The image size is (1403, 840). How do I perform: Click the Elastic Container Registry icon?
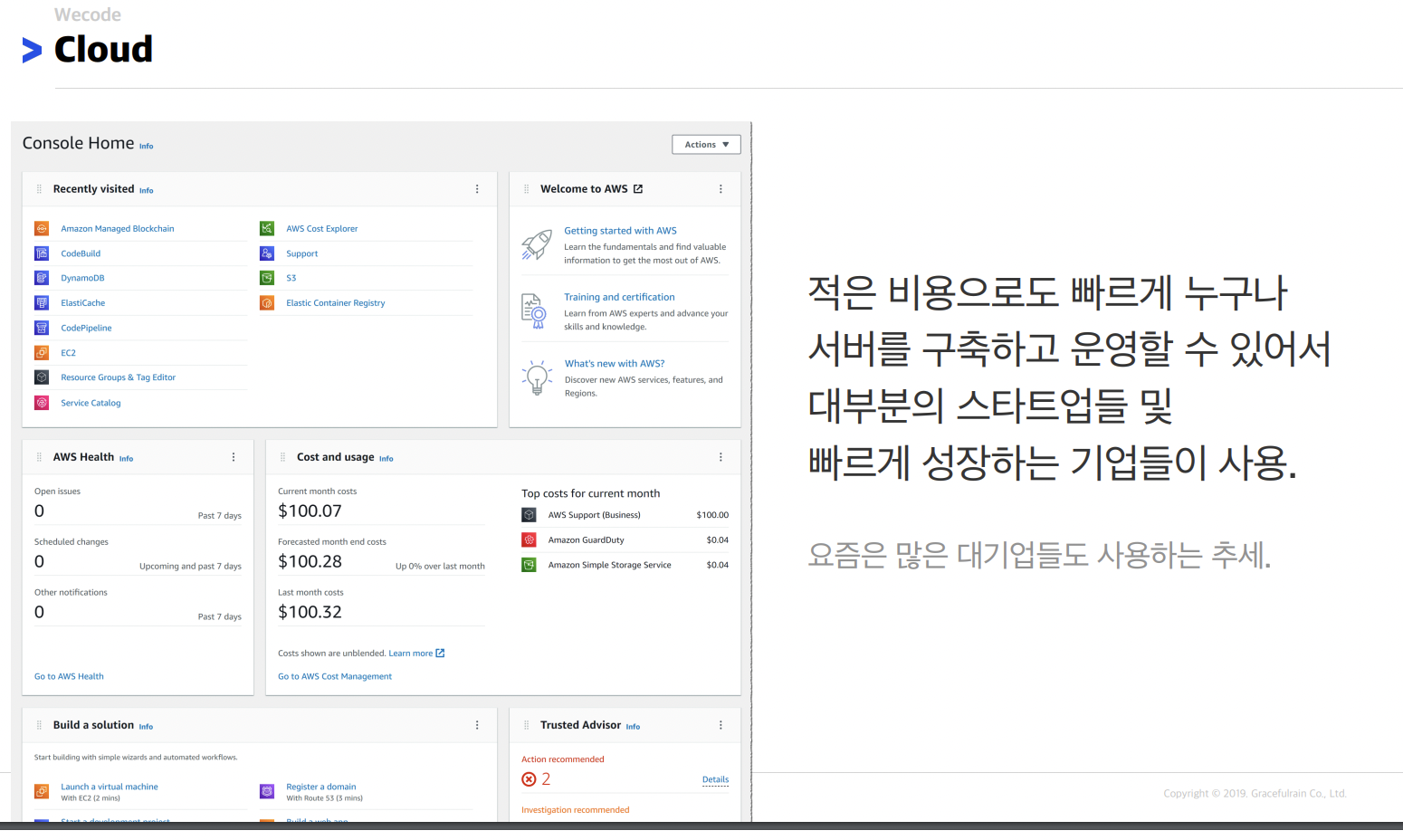[267, 302]
